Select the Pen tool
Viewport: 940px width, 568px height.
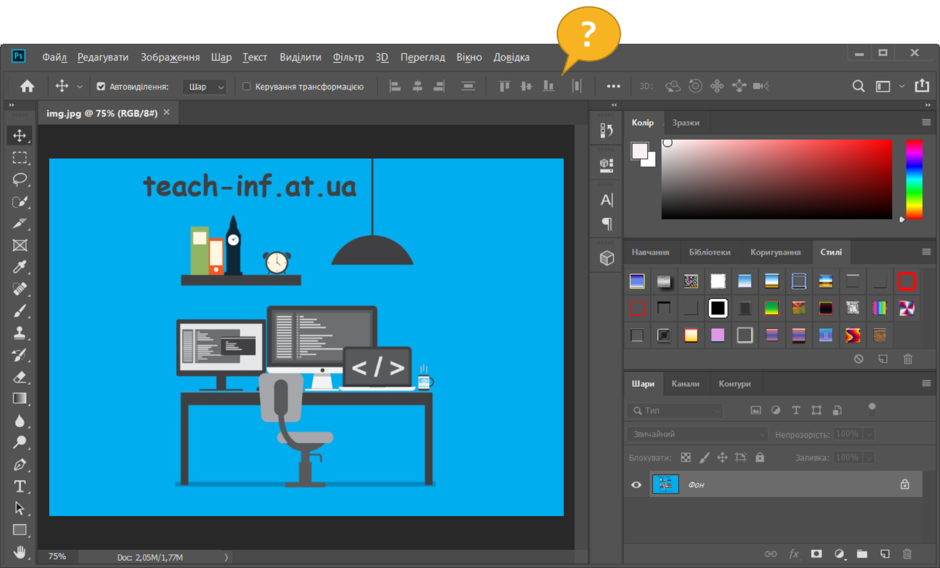(x=19, y=465)
